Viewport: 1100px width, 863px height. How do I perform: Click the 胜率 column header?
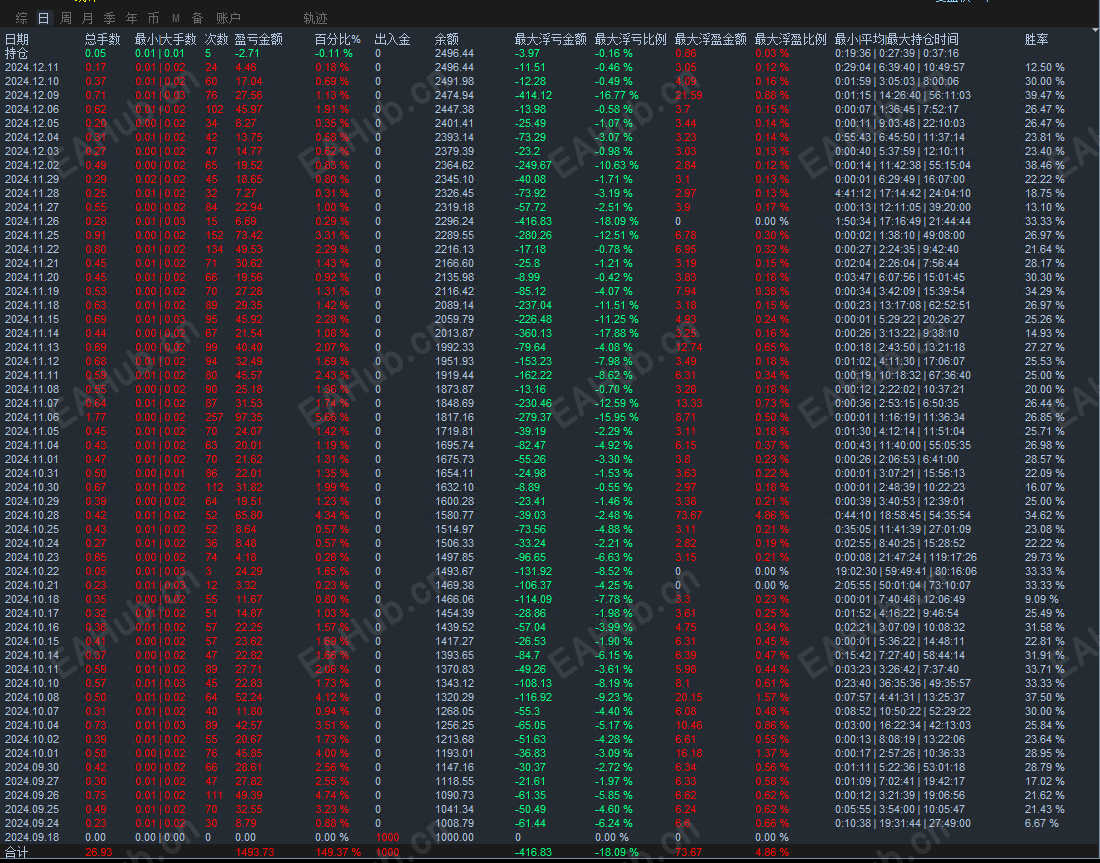pos(1037,39)
